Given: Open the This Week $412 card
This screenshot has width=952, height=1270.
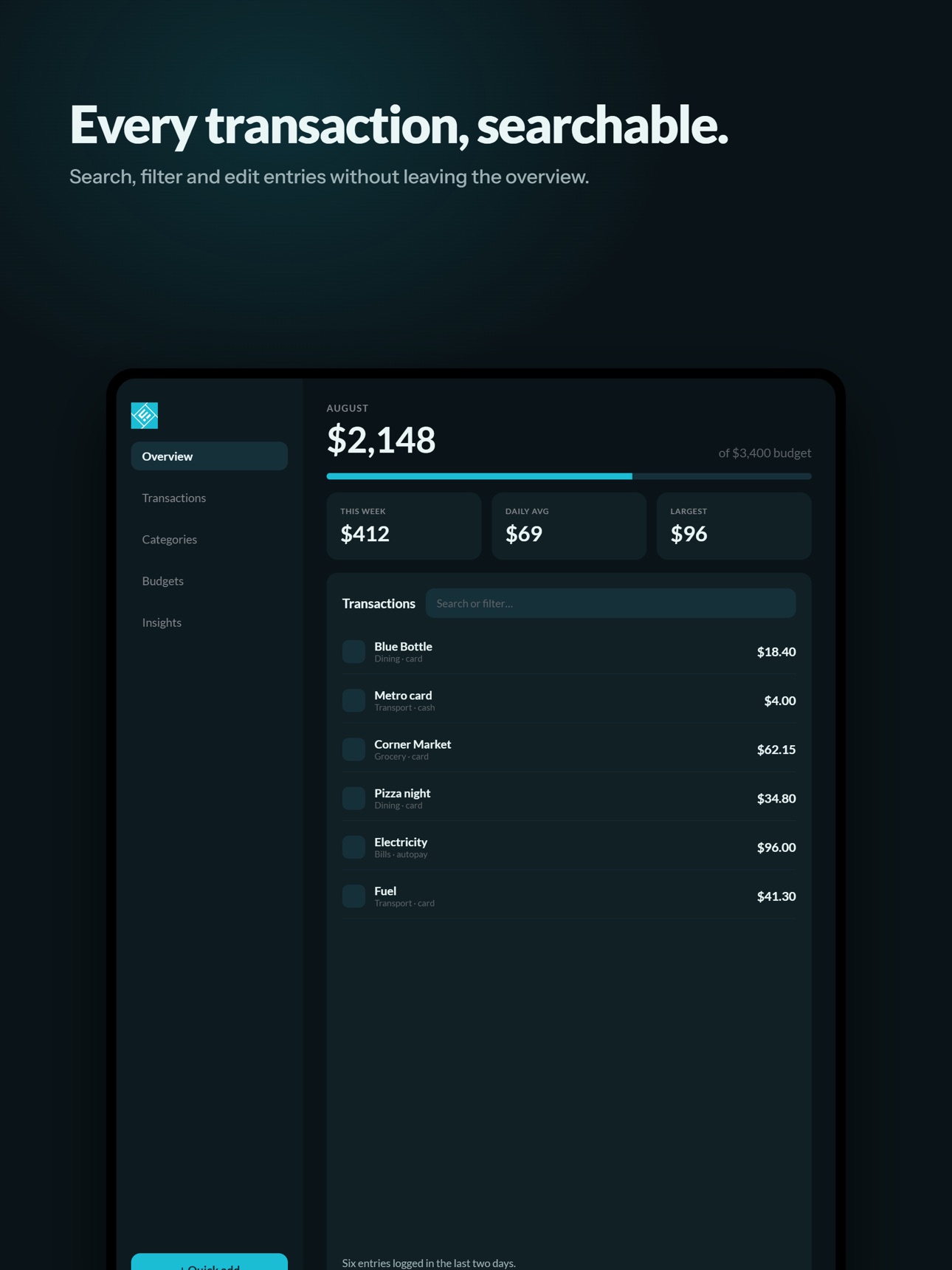Looking at the screenshot, I should pyautogui.click(x=404, y=526).
